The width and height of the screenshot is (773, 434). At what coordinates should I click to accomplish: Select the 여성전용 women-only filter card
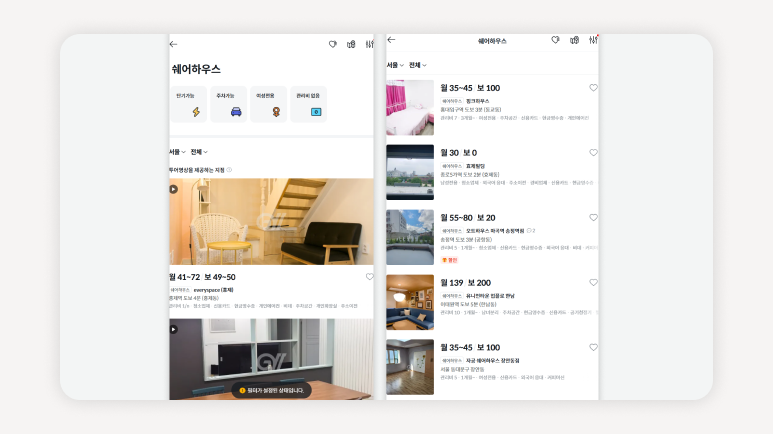coord(268,104)
